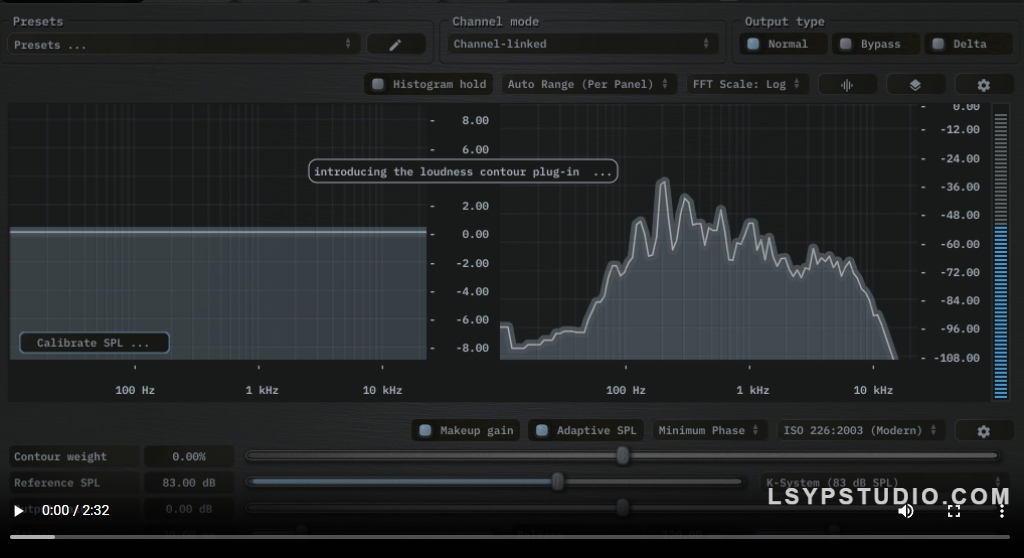The height and width of the screenshot is (558, 1024).
Task: Play the video
Action: tap(18, 510)
